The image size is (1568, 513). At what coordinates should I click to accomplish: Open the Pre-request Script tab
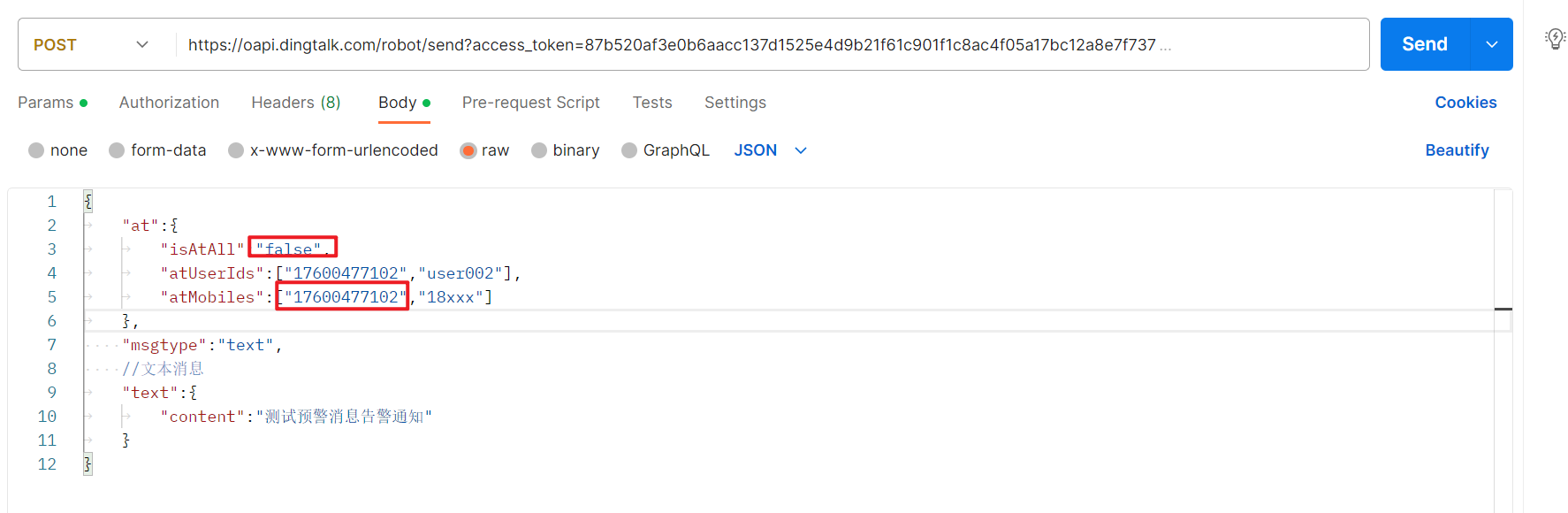click(530, 103)
